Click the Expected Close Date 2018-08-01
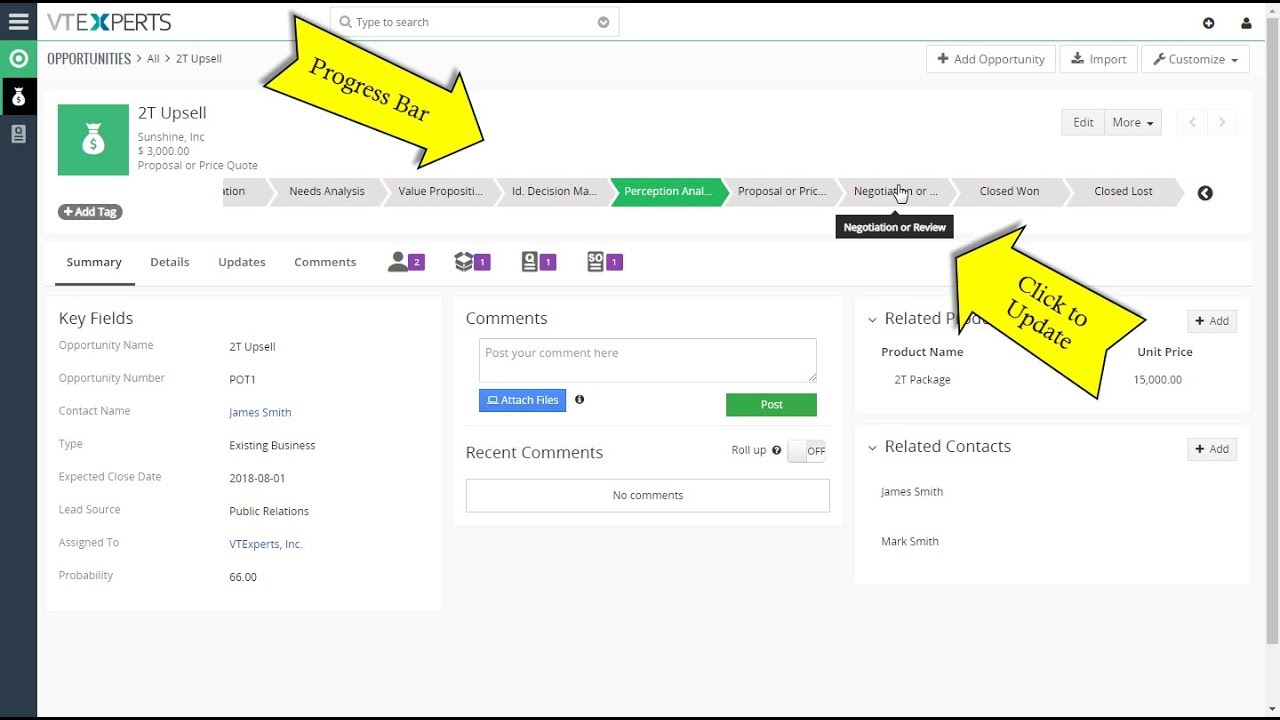1280x720 pixels. point(257,479)
